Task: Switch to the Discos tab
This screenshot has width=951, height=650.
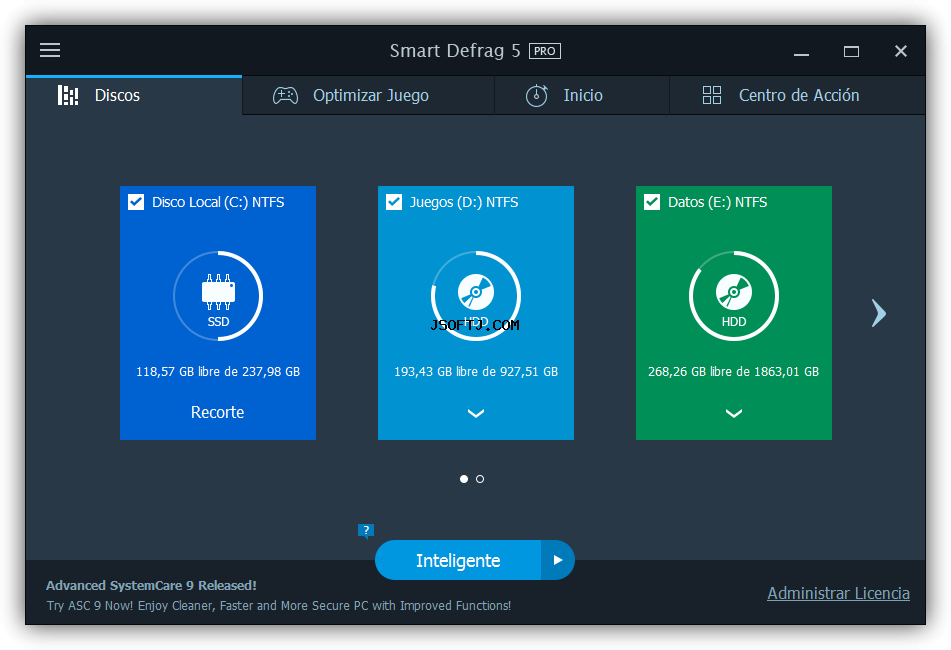Action: pos(134,95)
